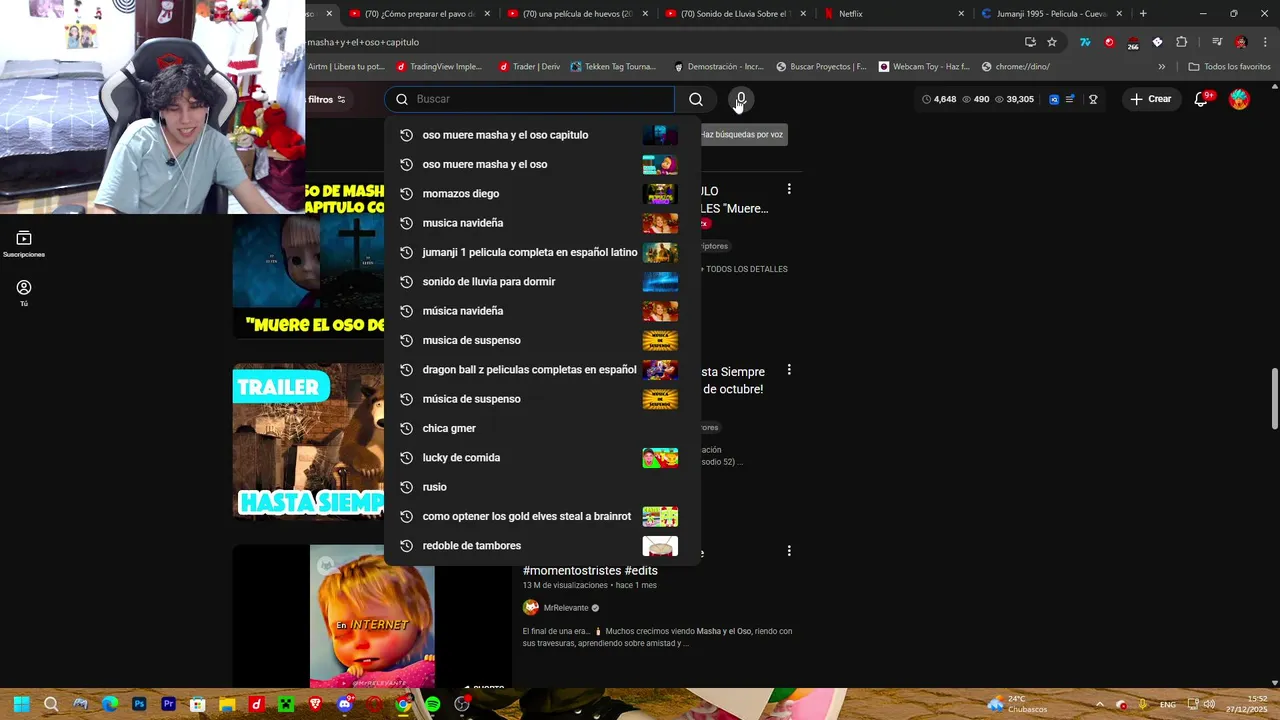1280x720 pixels.
Task: Open the YouTube notifications bell
Action: (x=1202, y=99)
